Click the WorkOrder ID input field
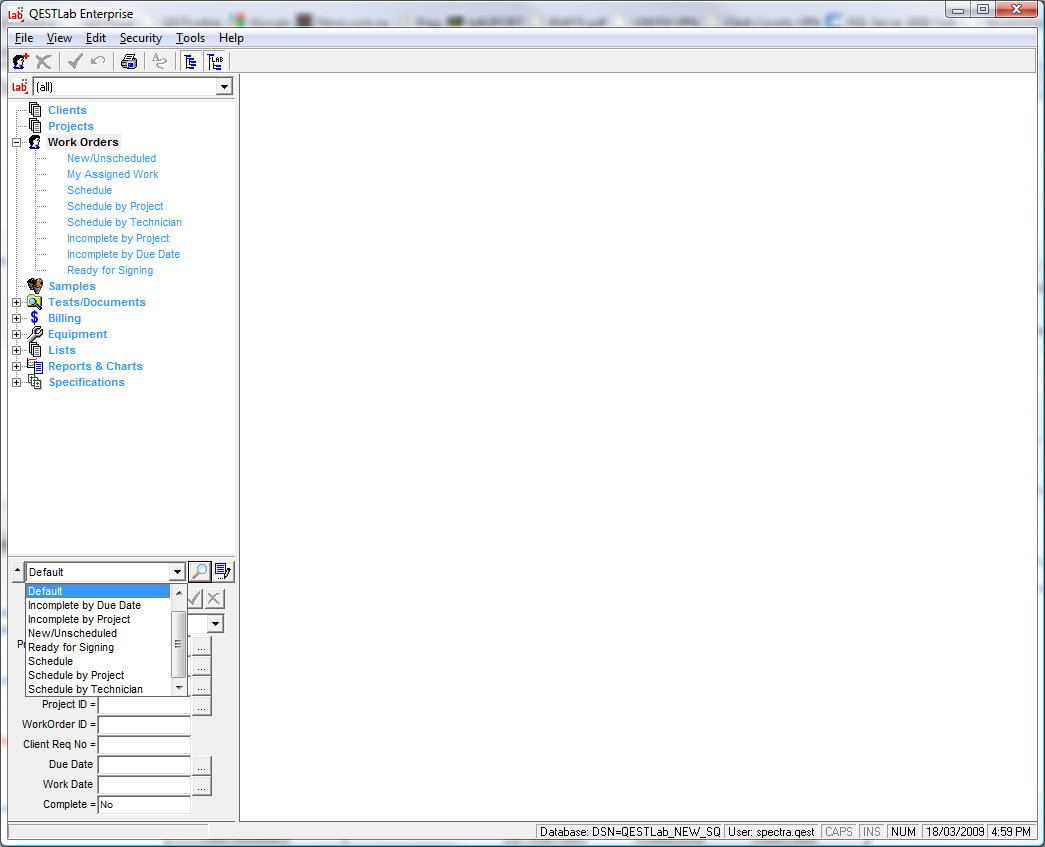Viewport: 1045px width, 847px height. (144, 725)
